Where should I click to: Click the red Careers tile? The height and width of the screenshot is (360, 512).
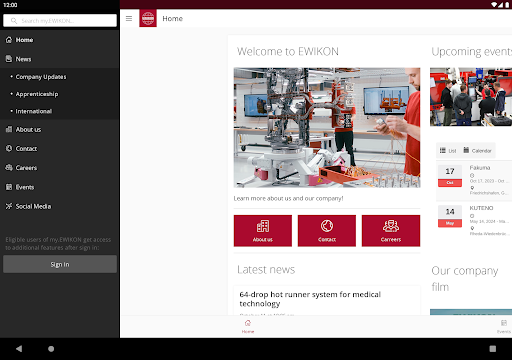tap(391, 231)
